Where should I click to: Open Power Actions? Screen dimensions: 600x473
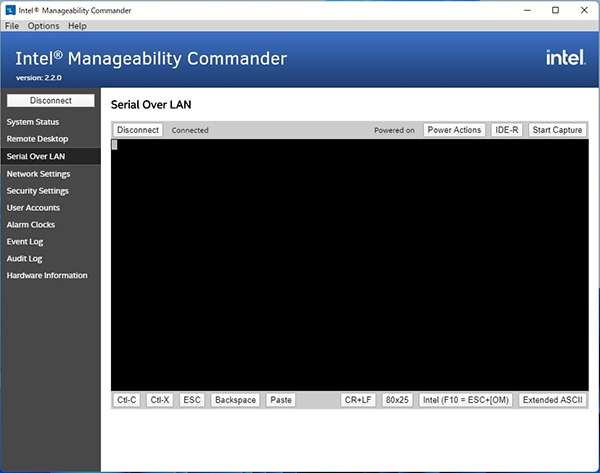[x=454, y=130]
